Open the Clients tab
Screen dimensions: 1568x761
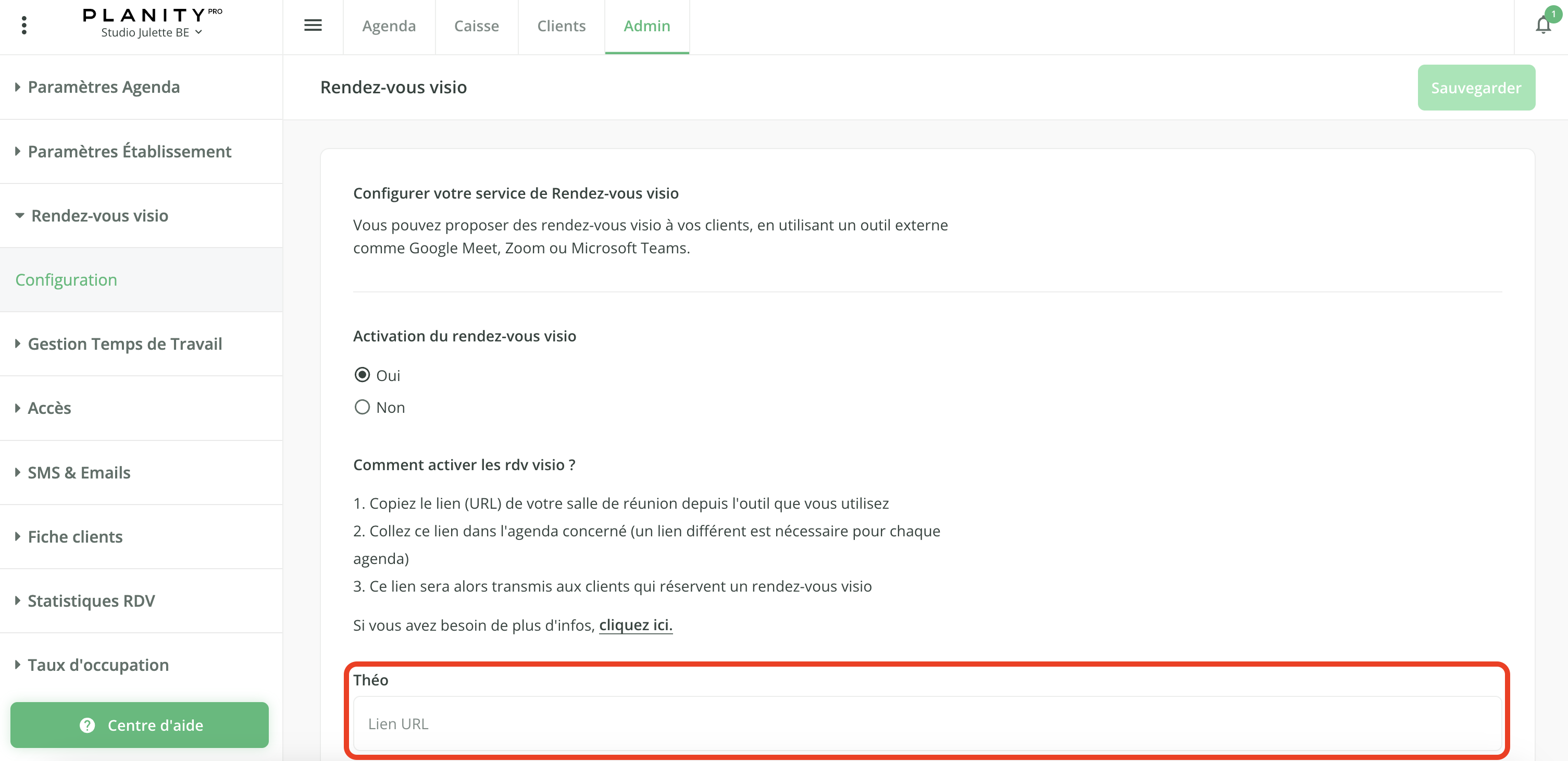coord(561,26)
